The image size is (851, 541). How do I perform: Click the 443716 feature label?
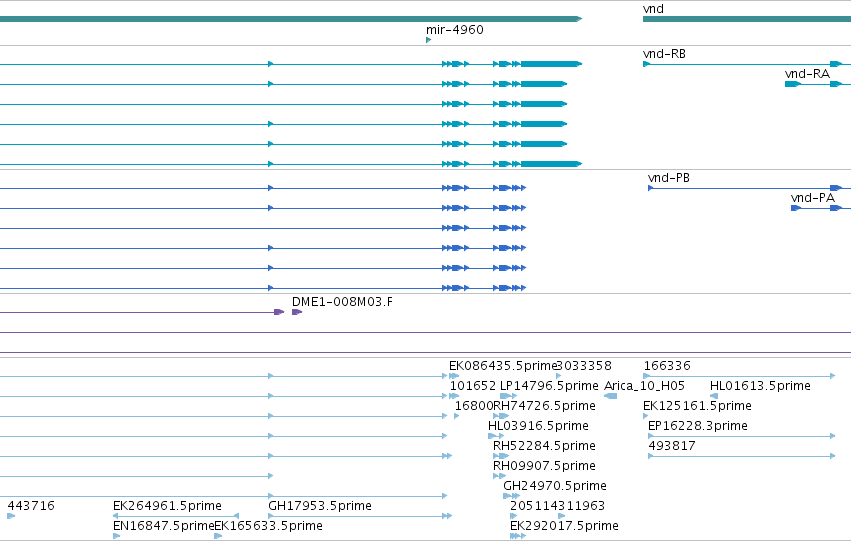tap(31, 506)
